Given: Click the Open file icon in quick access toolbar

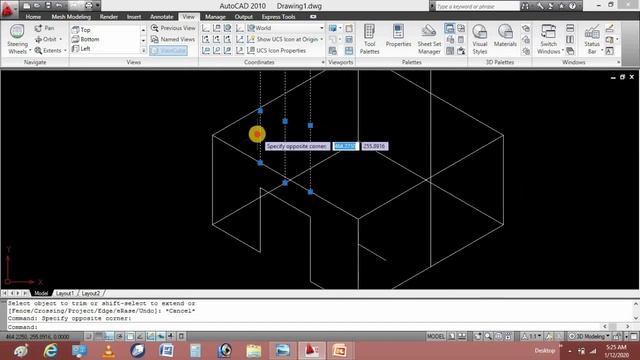Looking at the screenshot, I should tap(37, 6).
